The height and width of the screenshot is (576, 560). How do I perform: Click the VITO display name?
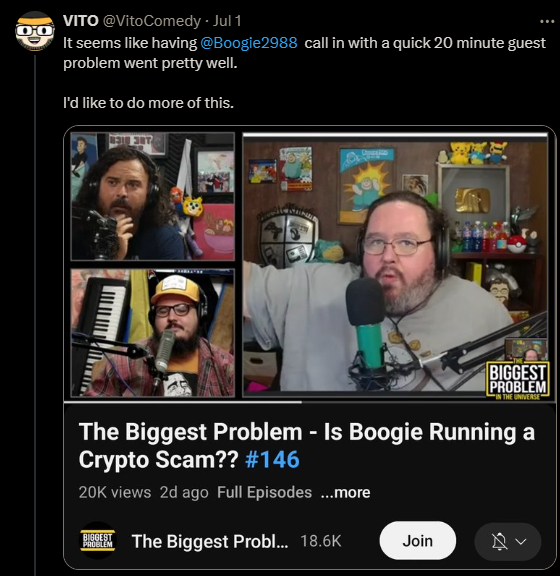[80, 21]
